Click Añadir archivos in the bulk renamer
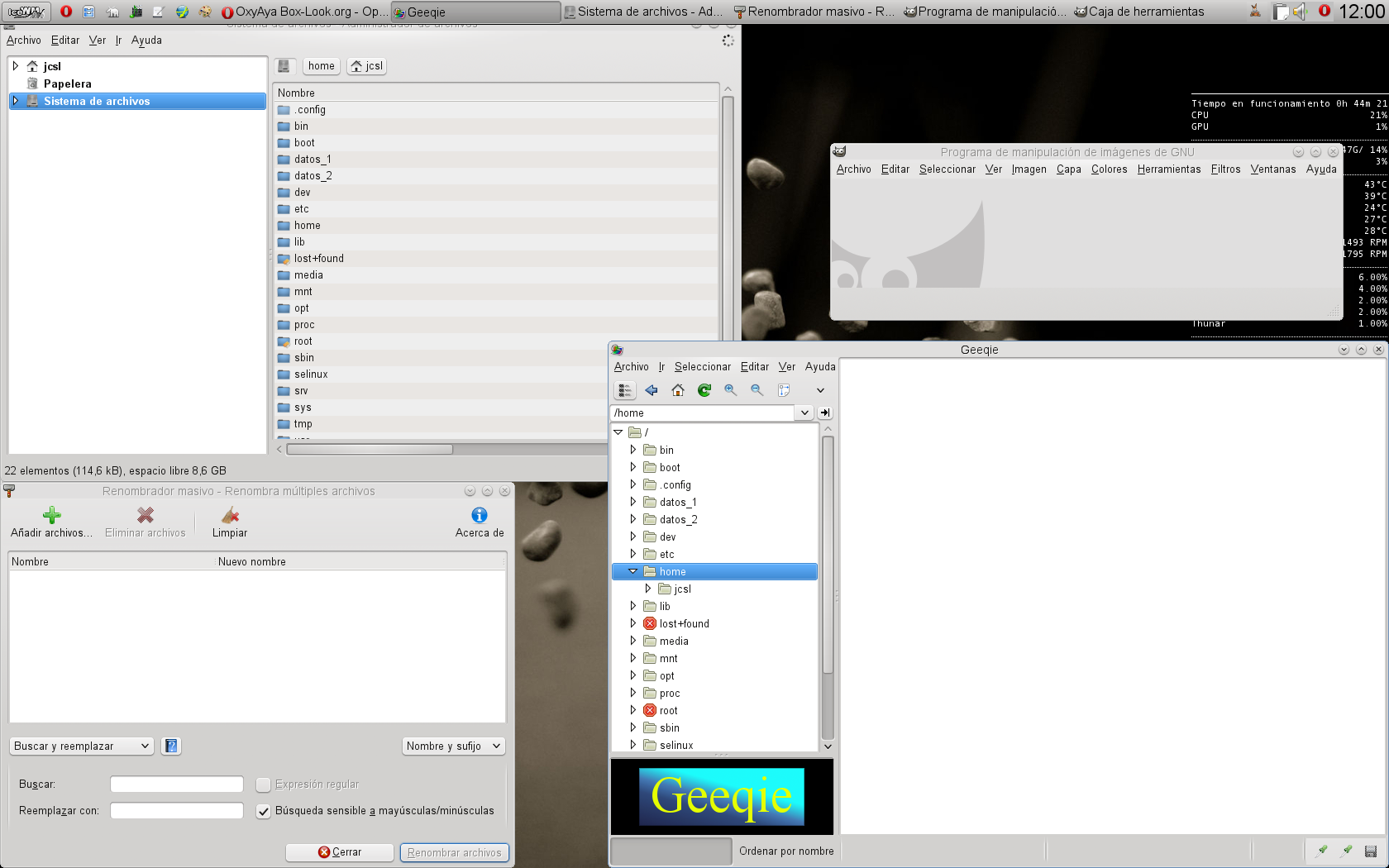The width and height of the screenshot is (1389, 868). point(51,522)
